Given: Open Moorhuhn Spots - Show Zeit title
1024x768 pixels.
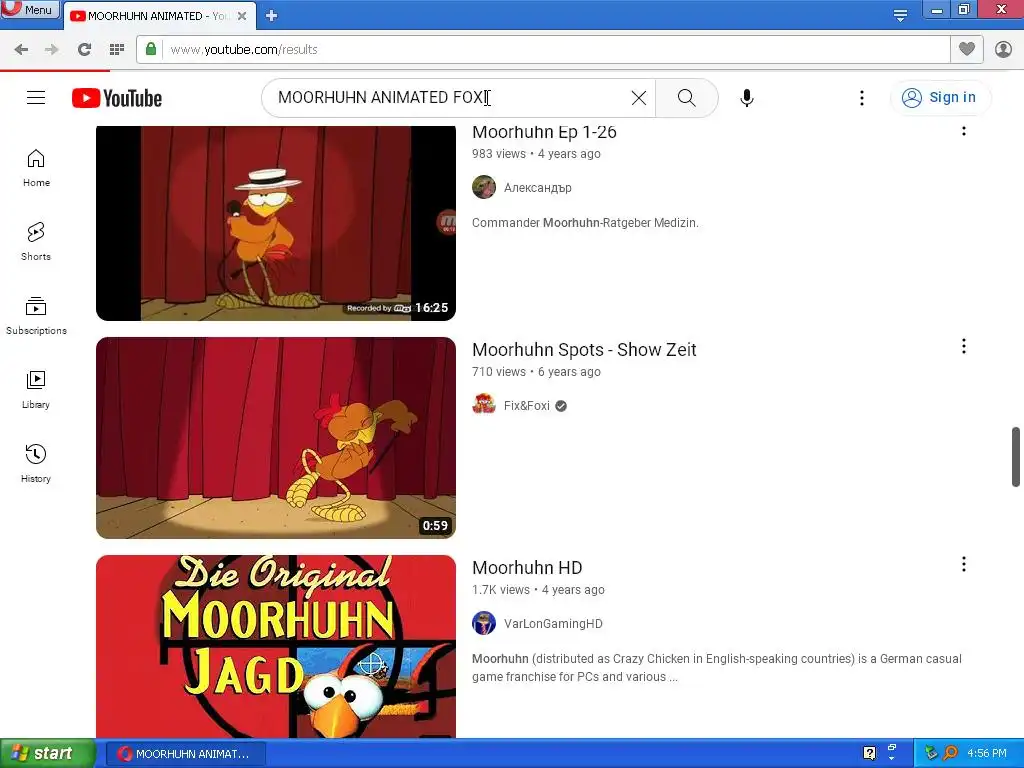Looking at the screenshot, I should [x=584, y=350].
